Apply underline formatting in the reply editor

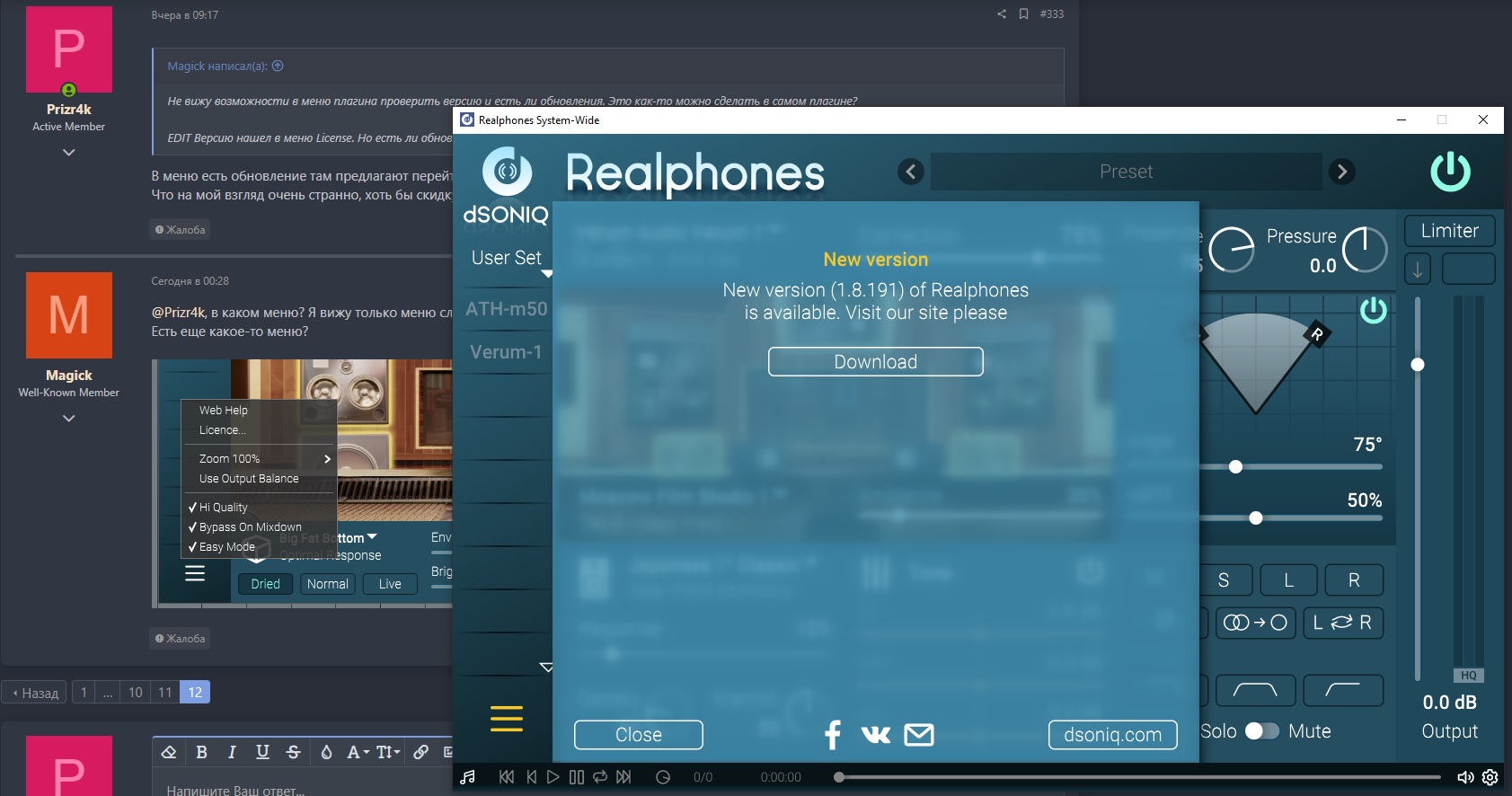(x=262, y=752)
